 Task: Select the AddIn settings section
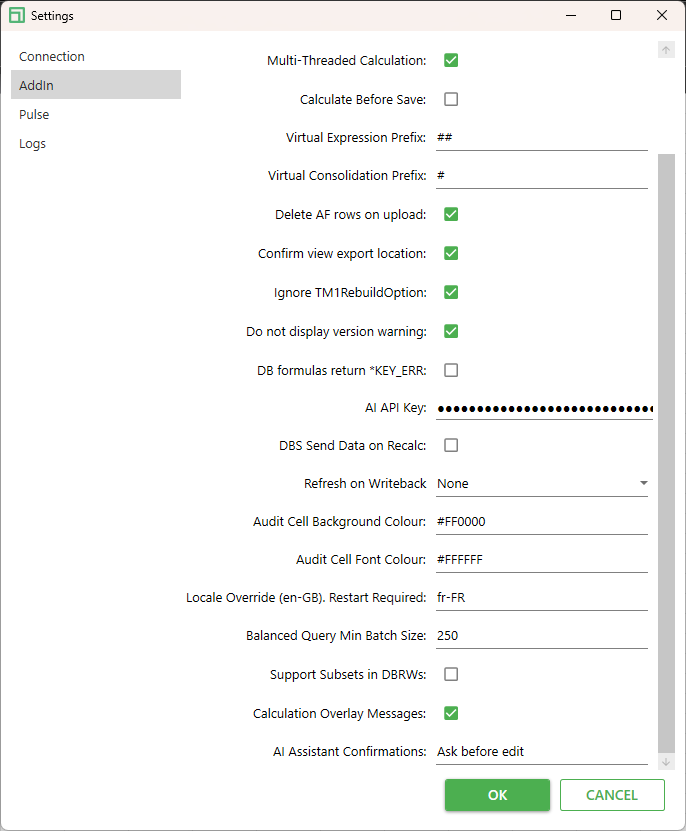[96, 85]
